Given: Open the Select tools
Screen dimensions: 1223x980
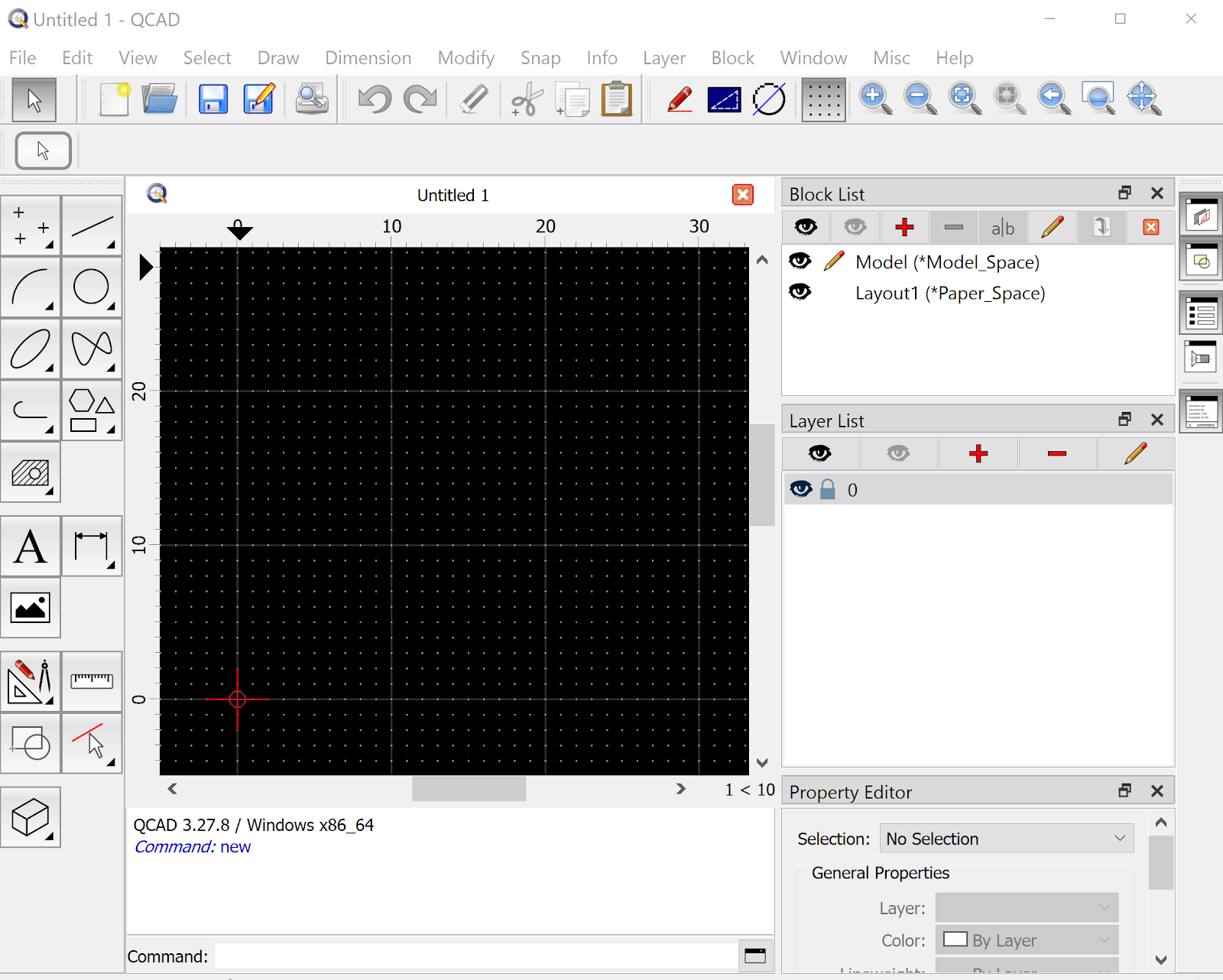Looking at the screenshot, I should coord(92,743).
